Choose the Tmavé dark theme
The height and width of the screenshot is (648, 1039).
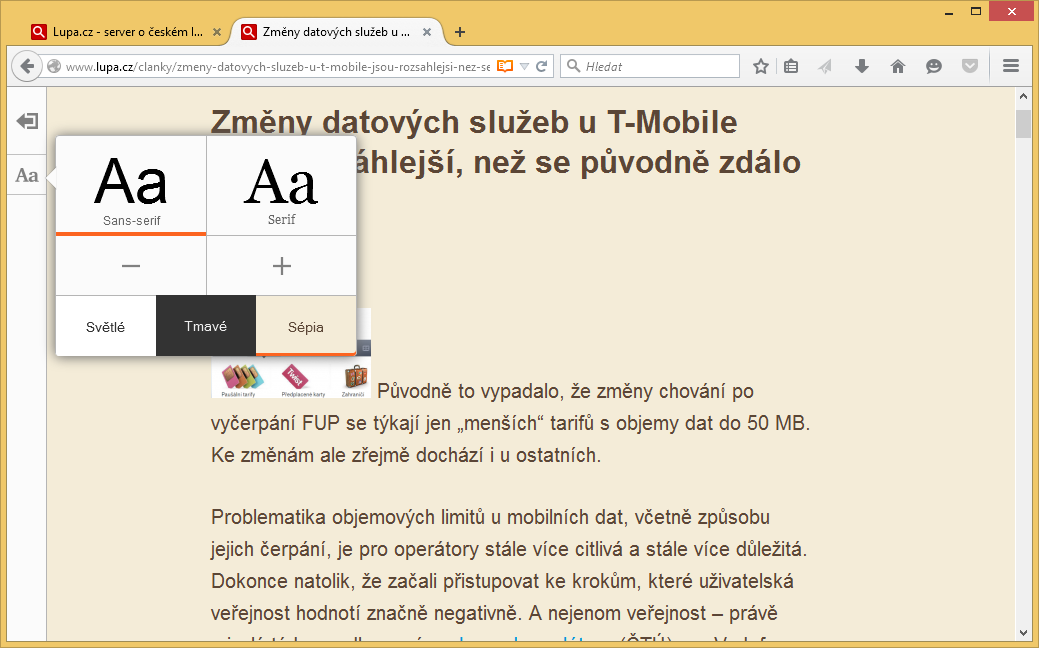click(x=206, y=326)
